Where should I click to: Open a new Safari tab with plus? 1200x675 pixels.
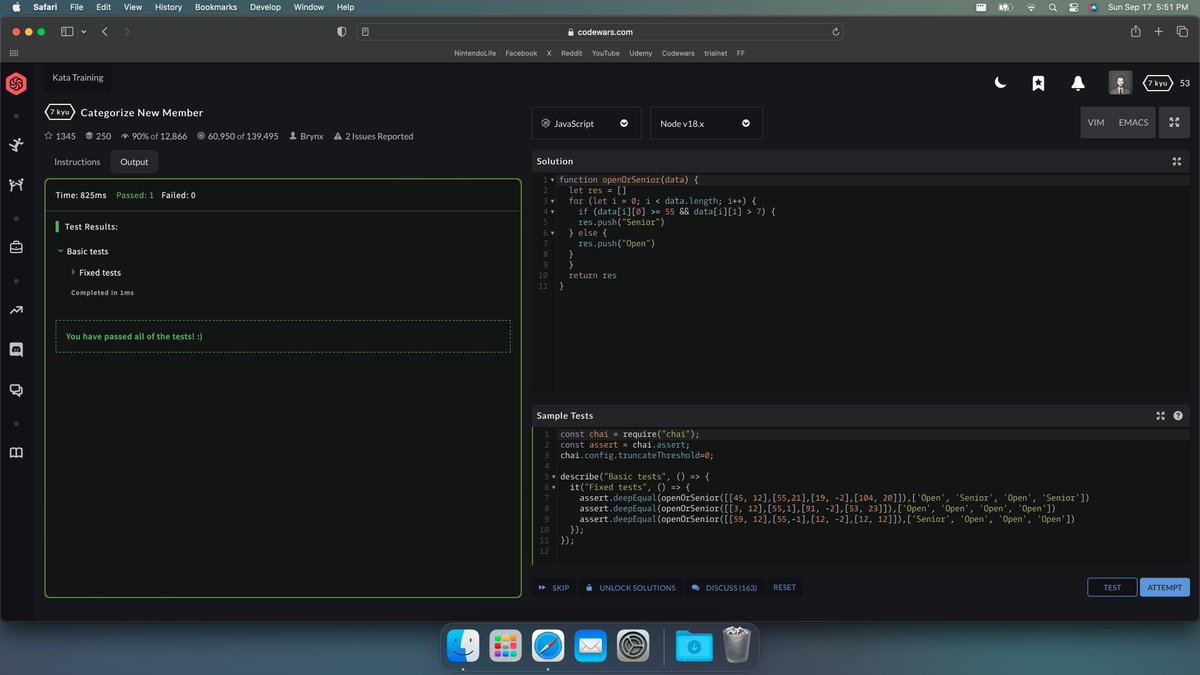point(1158,32)
